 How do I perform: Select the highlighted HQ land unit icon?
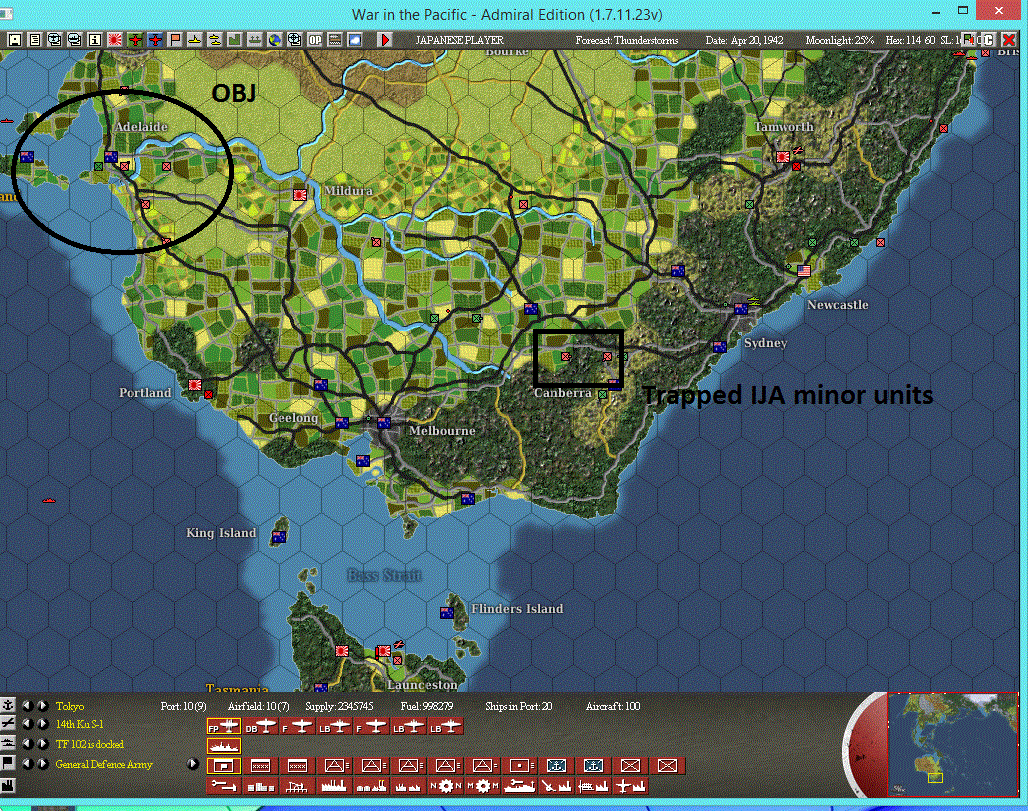[x=224, y=765]
